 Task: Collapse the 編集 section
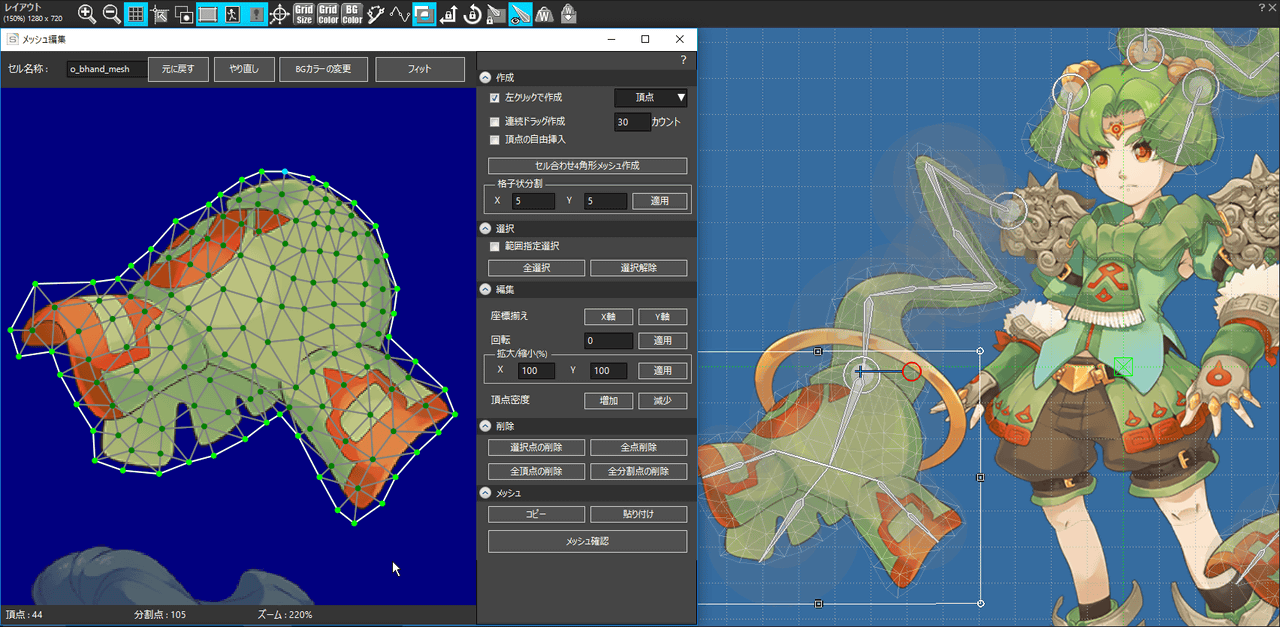pyautogui.click(x=486, y=290)
